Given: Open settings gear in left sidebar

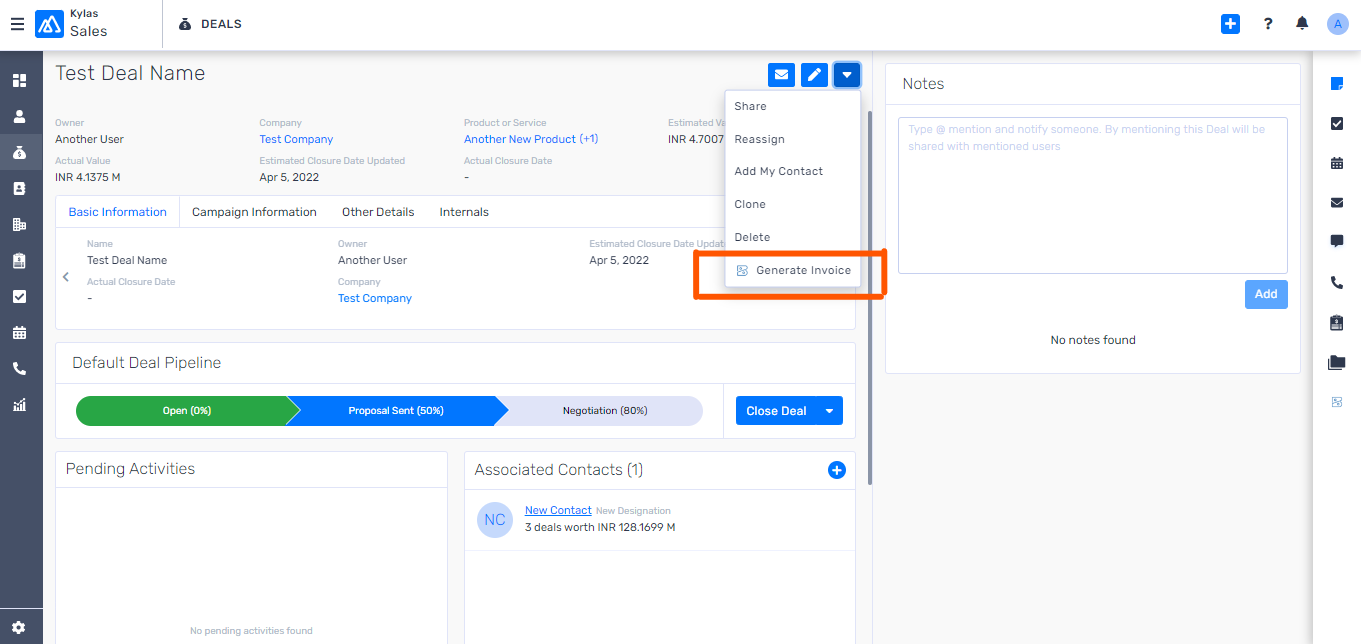Looking at the screenshot, I should point(19,627).
